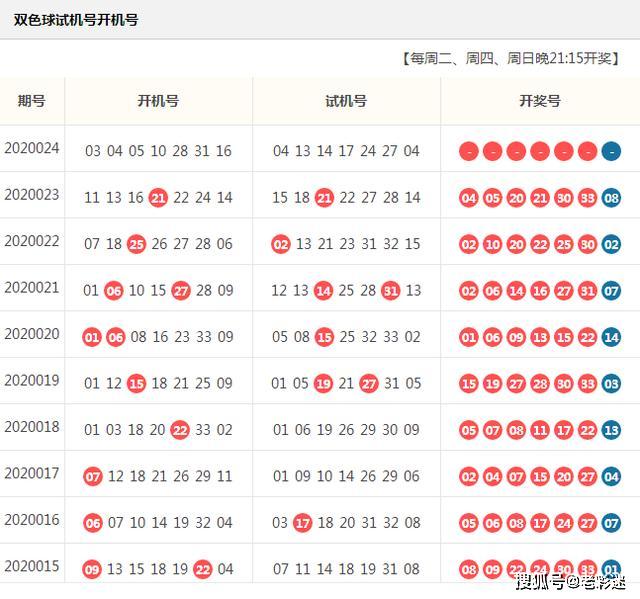Viewport: 640px width, 599px height.
Task: Click period number 2020018
Action: tap(32, 427)
